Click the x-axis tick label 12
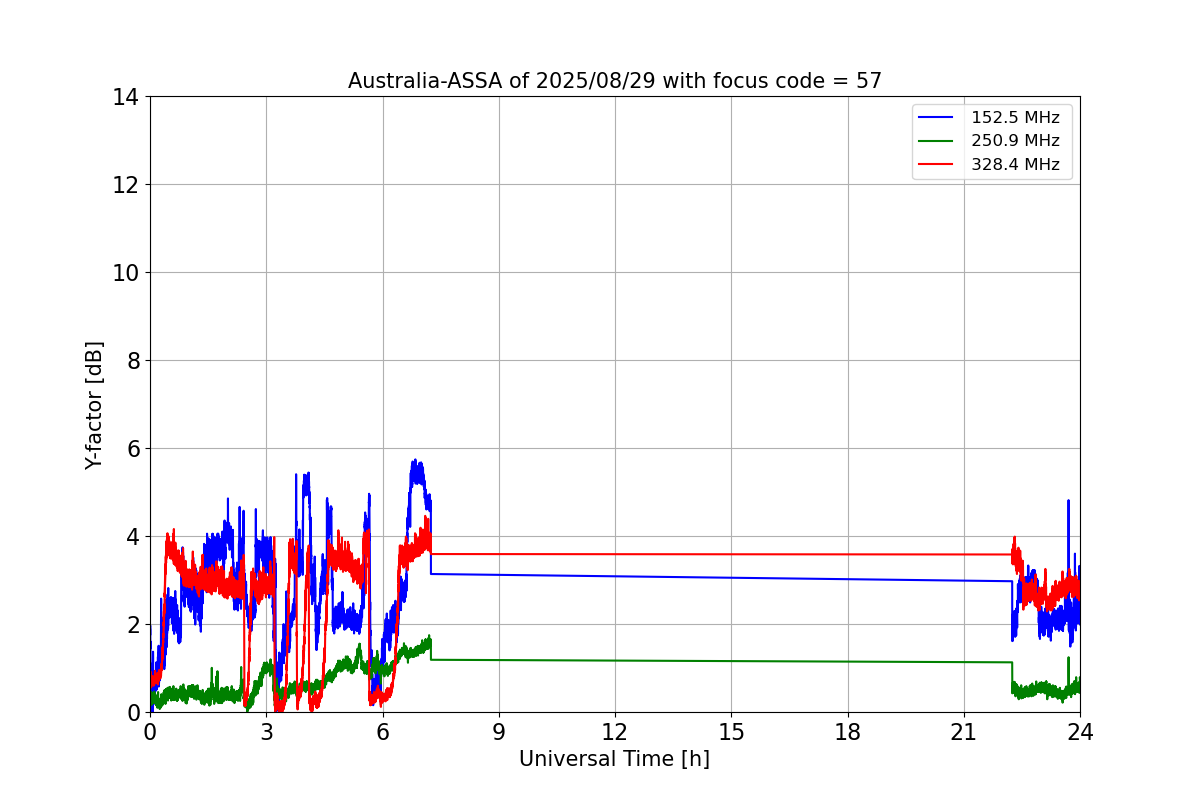 (615, 732)
